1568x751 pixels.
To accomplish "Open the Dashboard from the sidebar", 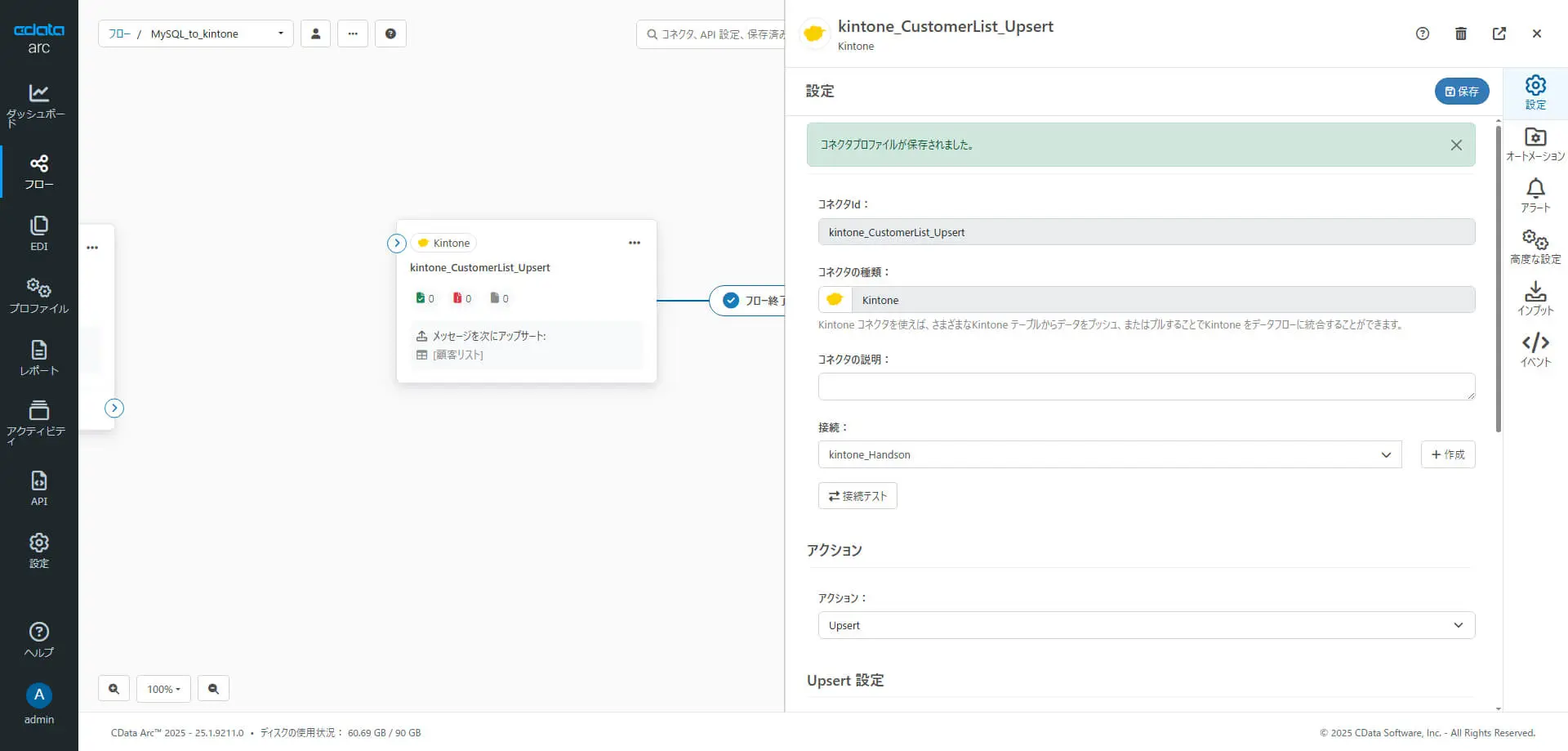I will tap(38, 105).
